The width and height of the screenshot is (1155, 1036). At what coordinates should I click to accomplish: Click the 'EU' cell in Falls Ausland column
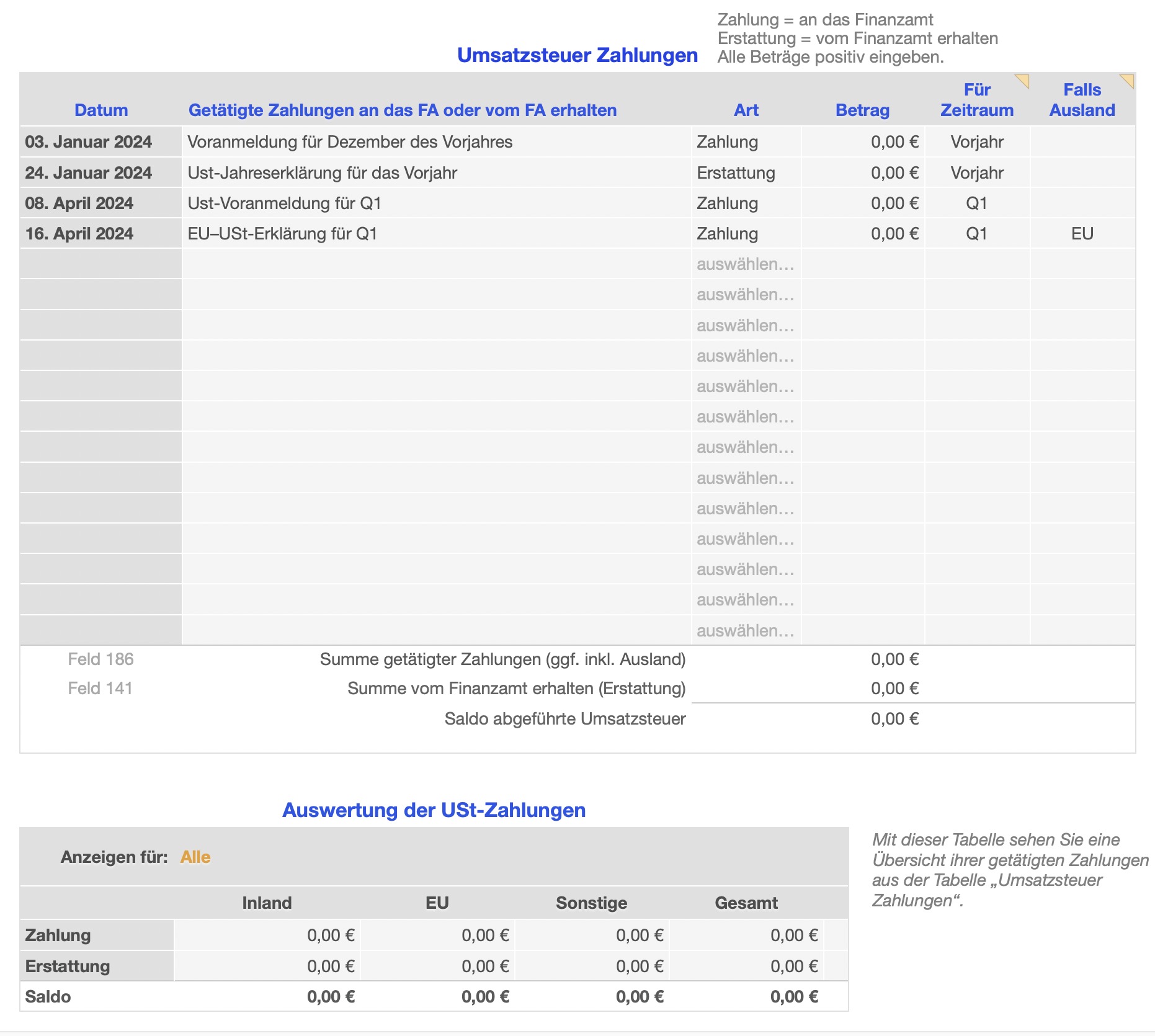[1082, 234]
